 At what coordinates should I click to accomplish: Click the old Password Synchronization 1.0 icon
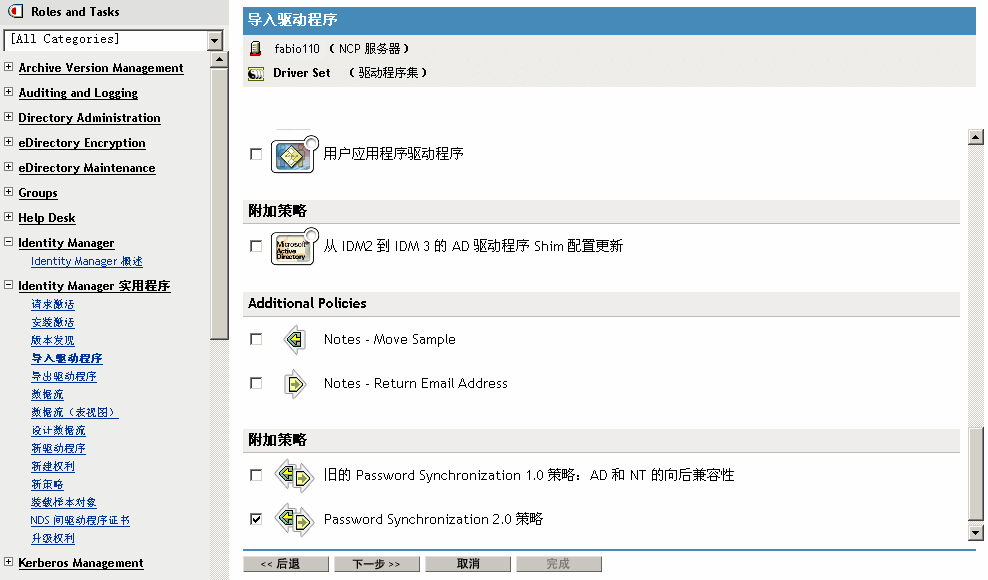tap(294, 476)
